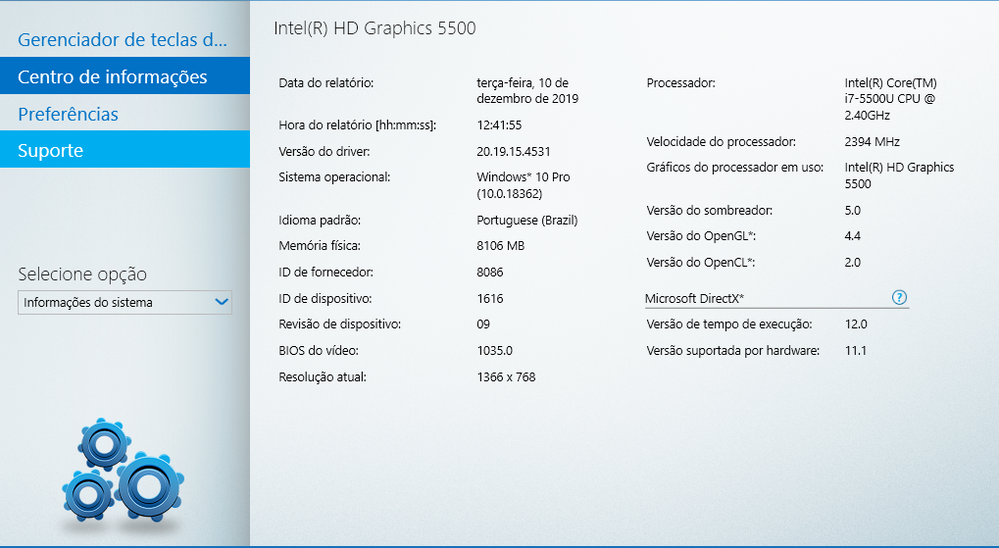Click the report time value 12:41:55

coord(499,125)
